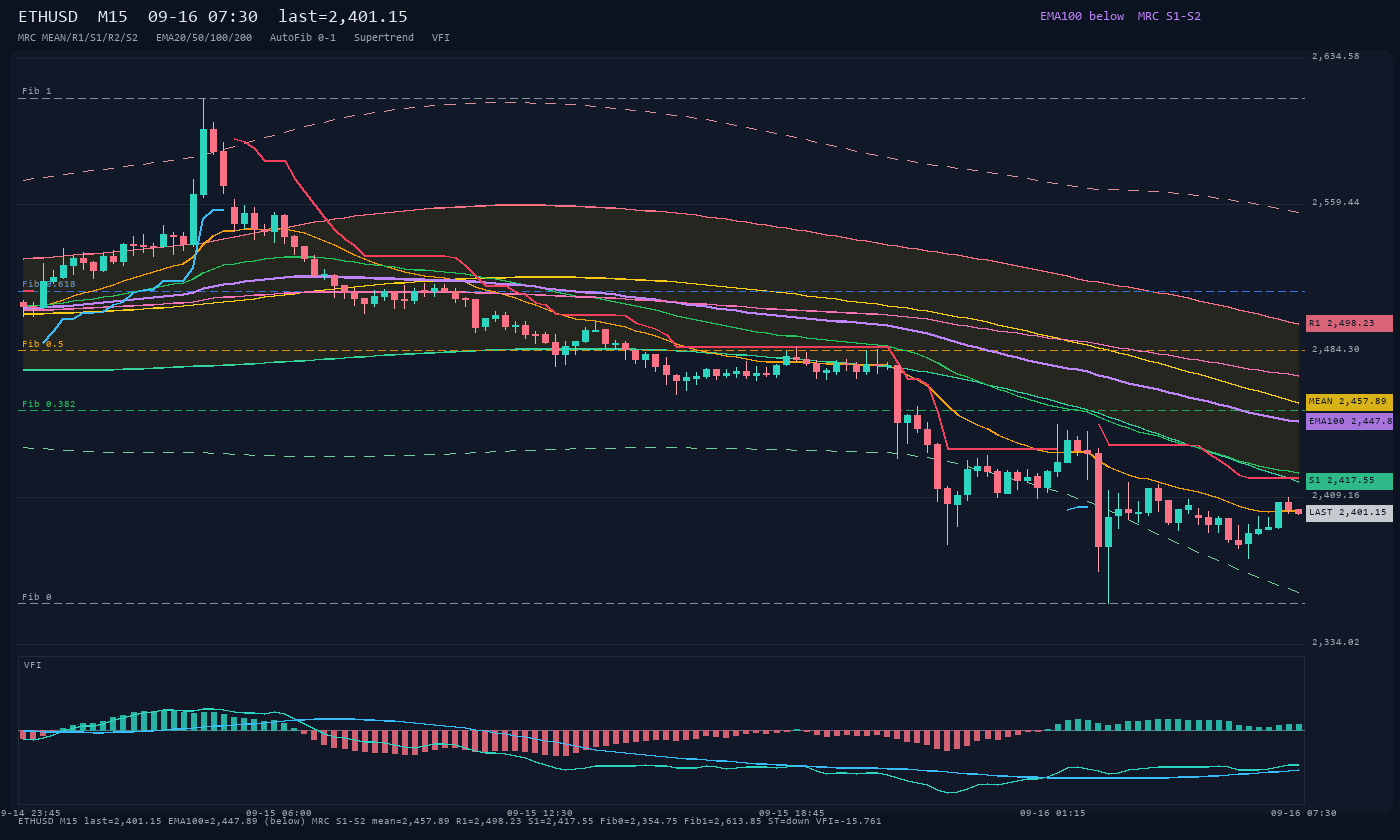Click the 2,484.30 price axis label
This screenshot has height=840, width=1400.
pos(1336,349)
